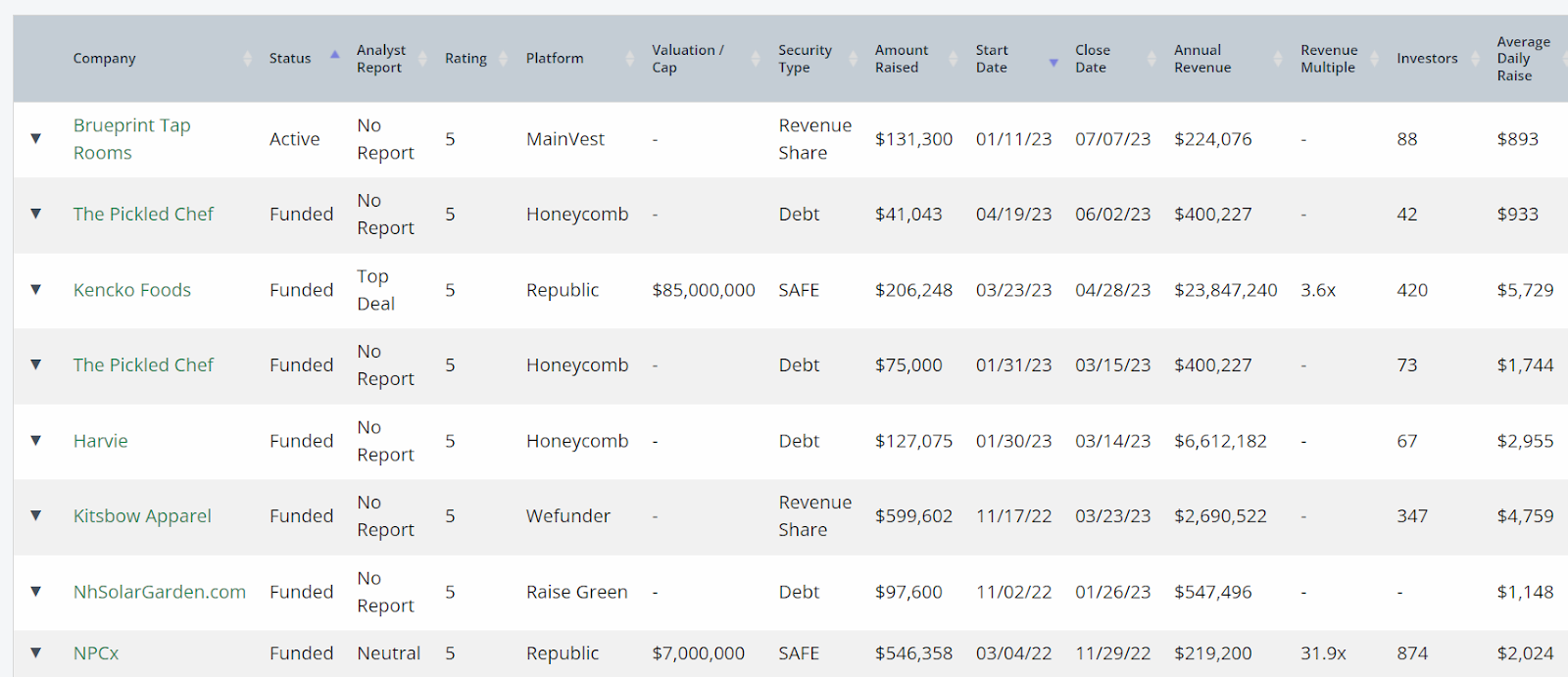Click the 31.9x revenue multiple value
Viewport: 1568px width, 677px height.
[x=1324, y=653]
